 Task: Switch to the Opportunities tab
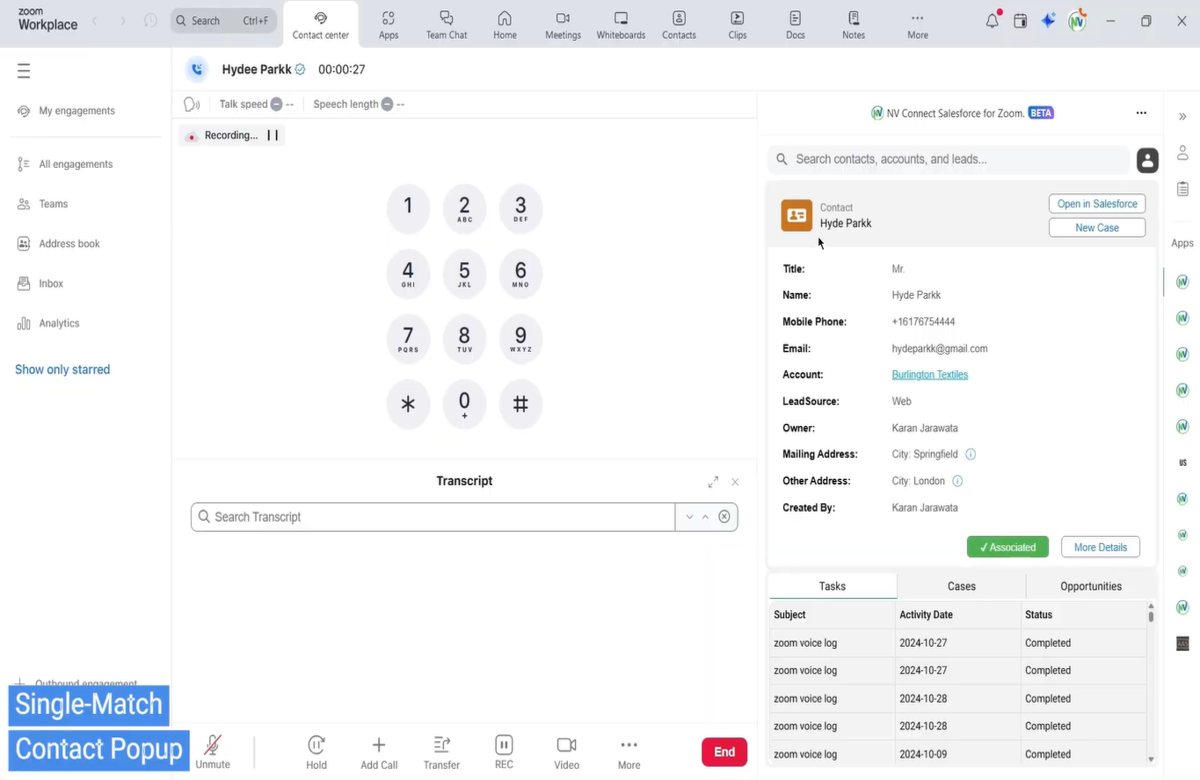click(1091, 586)
